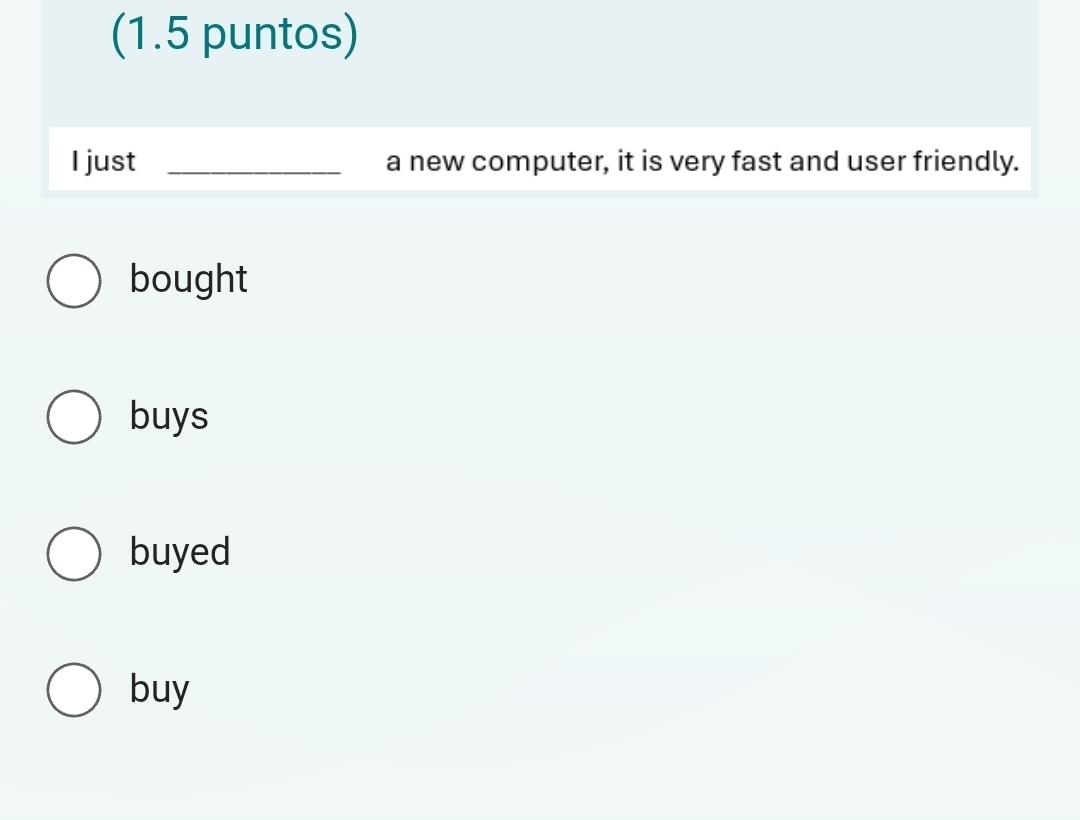The height and width of the screenshot is (820, 1080).
Task: Click the words "I just"
Action: (x=104, y=161)
